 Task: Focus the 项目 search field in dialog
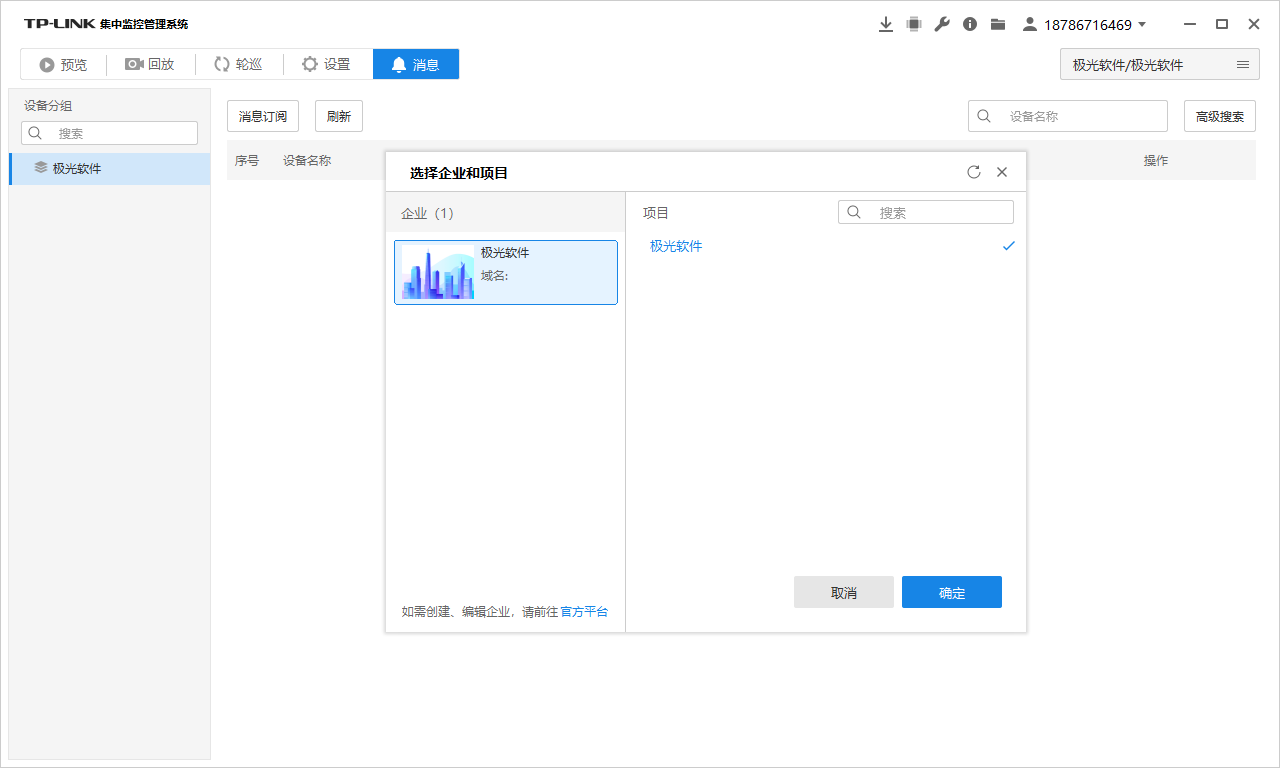[926, 212]
